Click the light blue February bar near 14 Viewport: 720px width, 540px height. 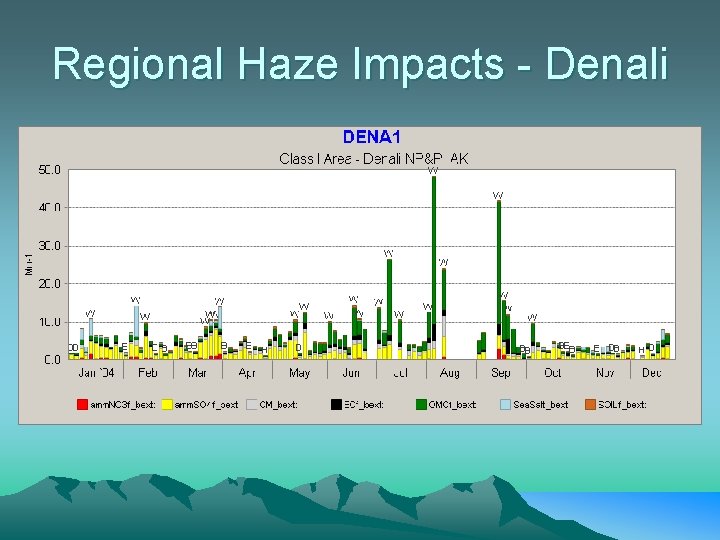136,332
